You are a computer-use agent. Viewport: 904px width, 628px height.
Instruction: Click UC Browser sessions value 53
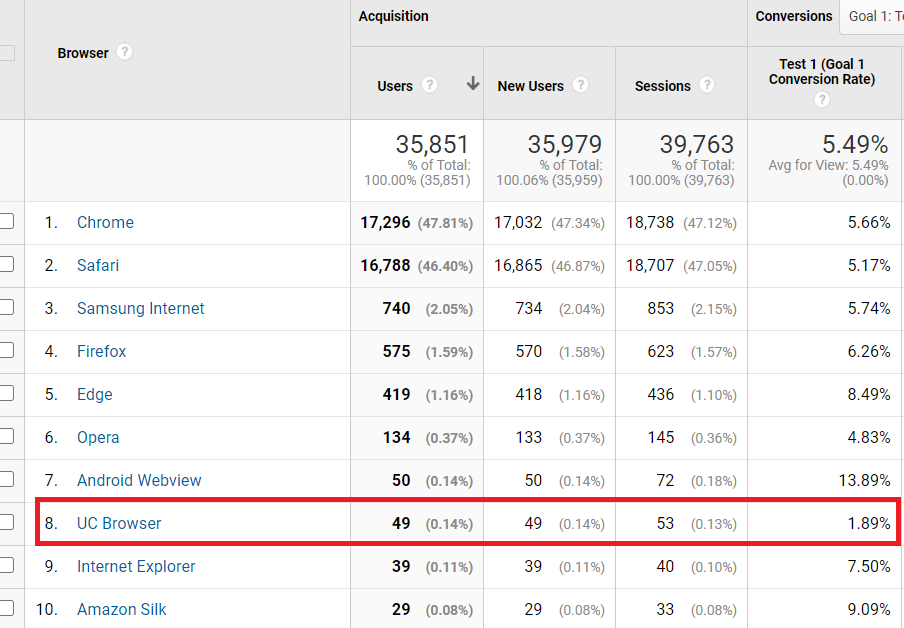coord(665,524)
